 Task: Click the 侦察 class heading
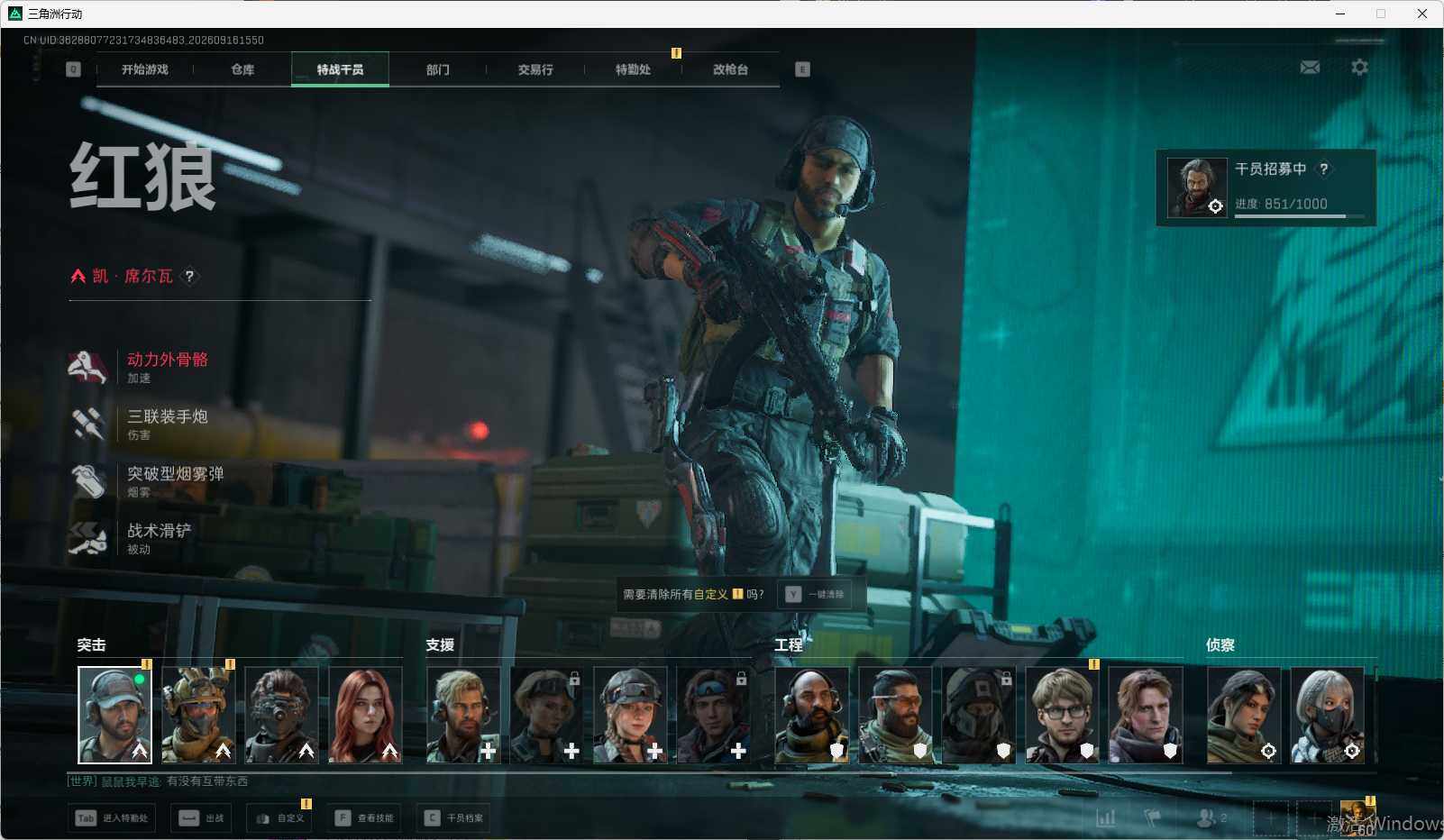[x=1220, y=645]
